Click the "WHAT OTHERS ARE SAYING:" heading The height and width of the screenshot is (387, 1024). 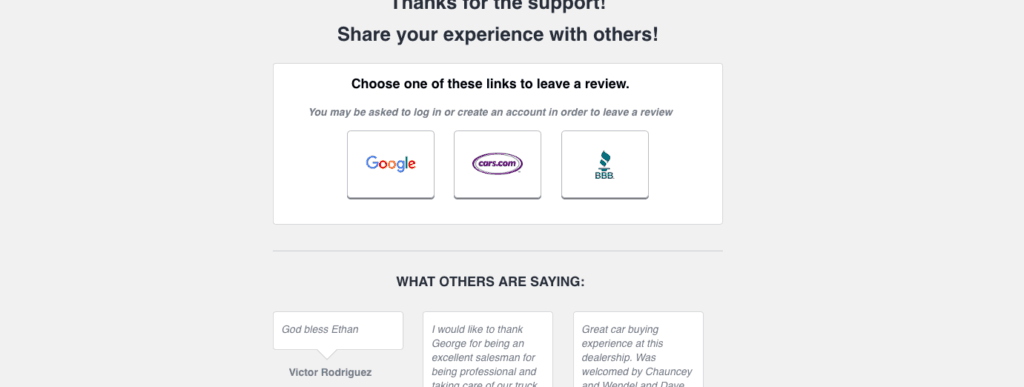pyautogui.click(x=490, y=282)
